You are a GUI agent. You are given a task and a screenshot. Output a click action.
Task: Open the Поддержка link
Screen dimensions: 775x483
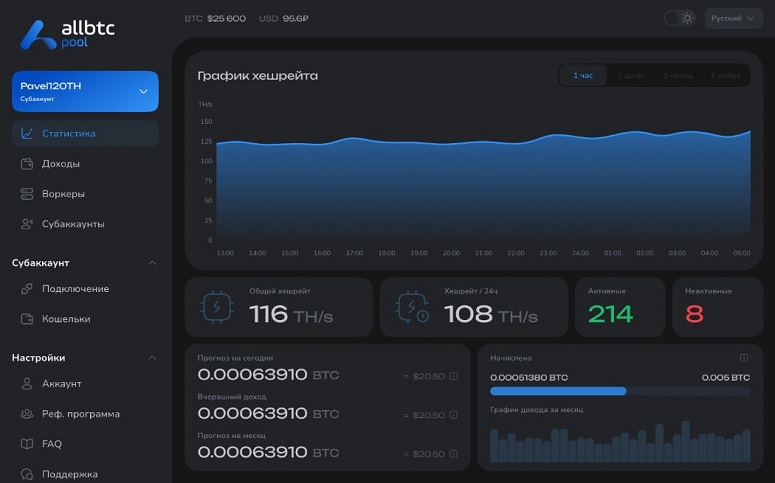tap(85, 474)
